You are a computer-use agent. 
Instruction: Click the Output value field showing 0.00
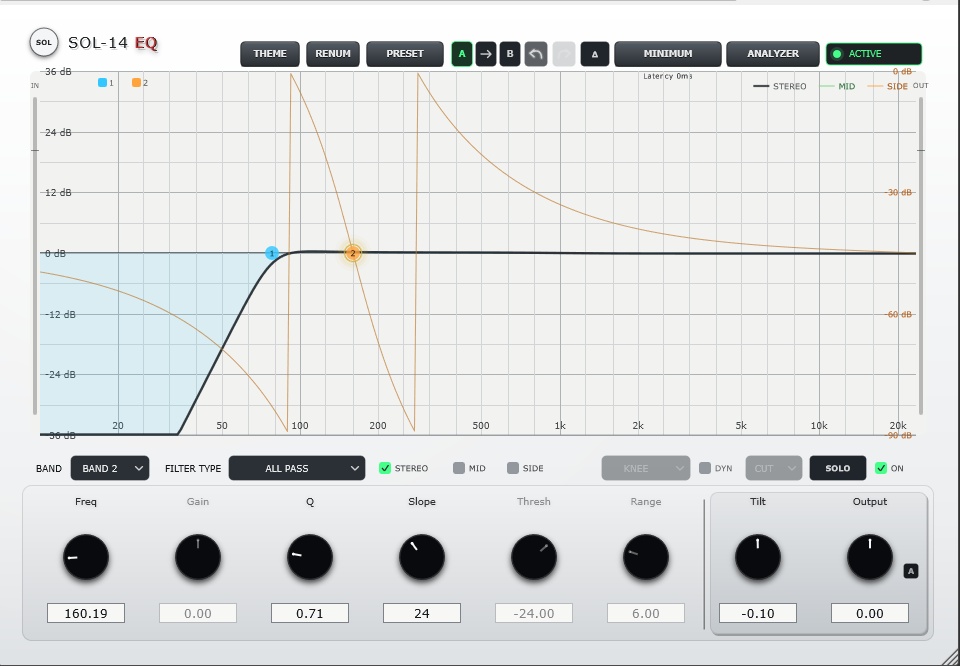tap(870, 613)
